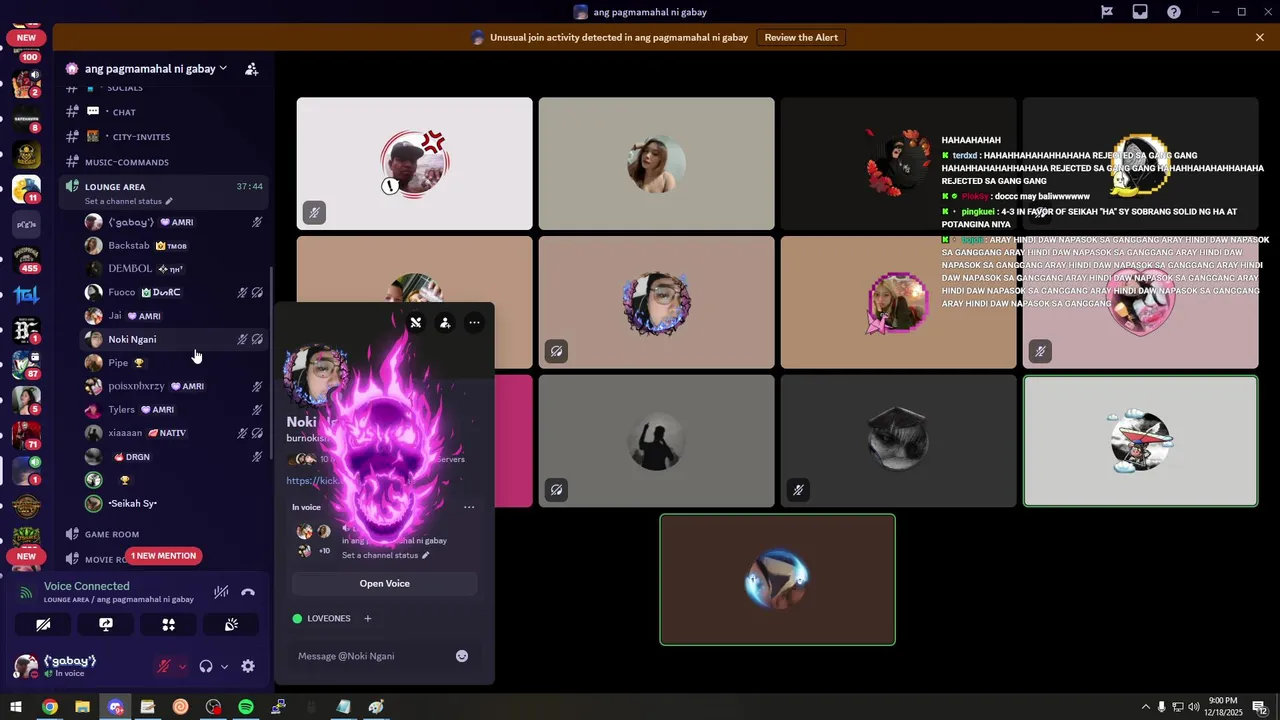The width and height of the screenshot is (1280, 720).
Task: Select voice member xiaaaan
Action: click(x=125, y=433)
